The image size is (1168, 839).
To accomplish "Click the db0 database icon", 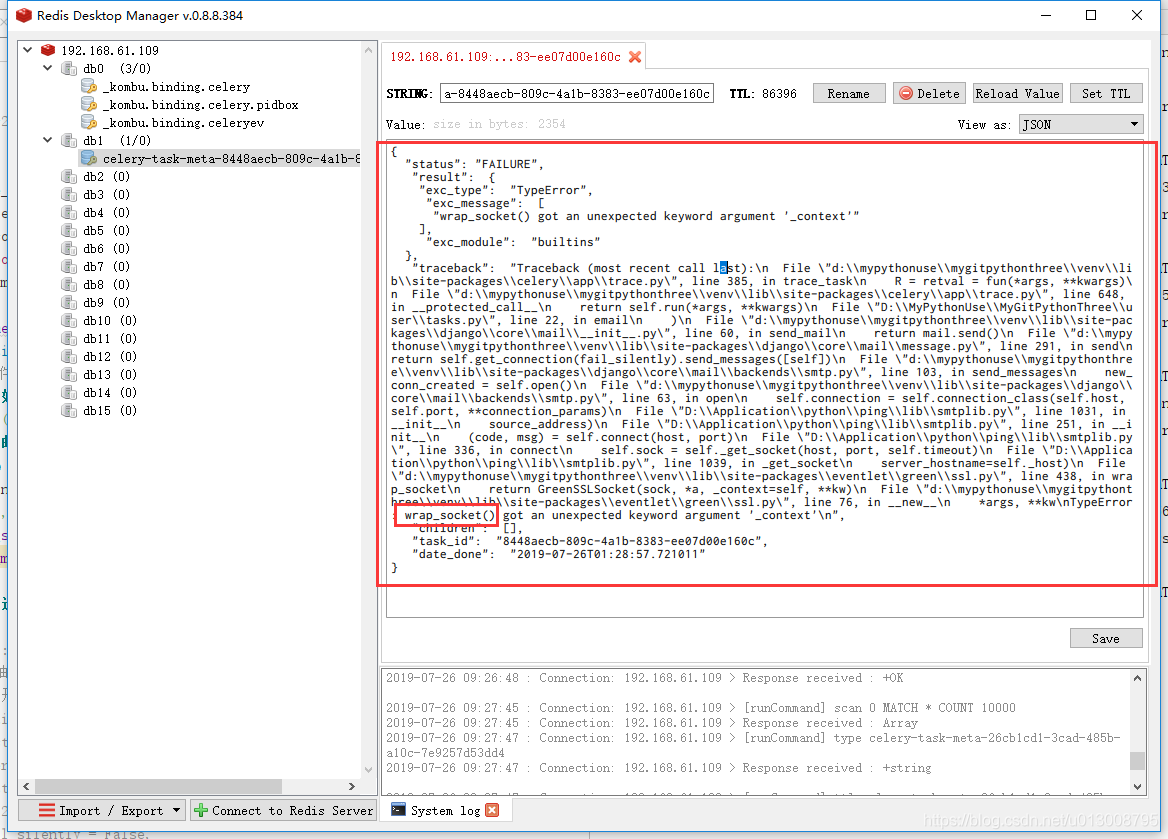I will (x=69, y=69).
